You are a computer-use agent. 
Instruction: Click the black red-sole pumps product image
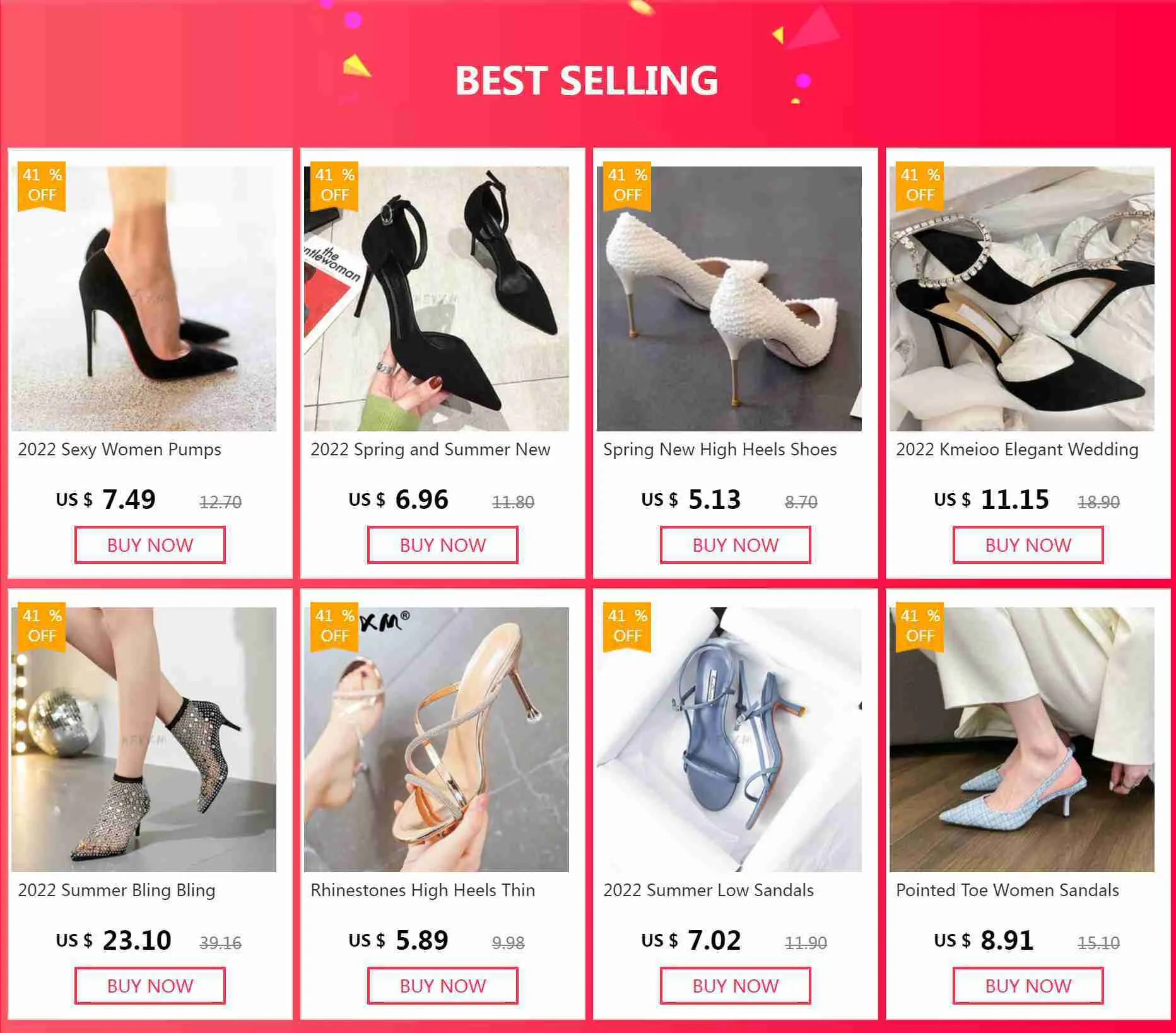pos(144,298)
